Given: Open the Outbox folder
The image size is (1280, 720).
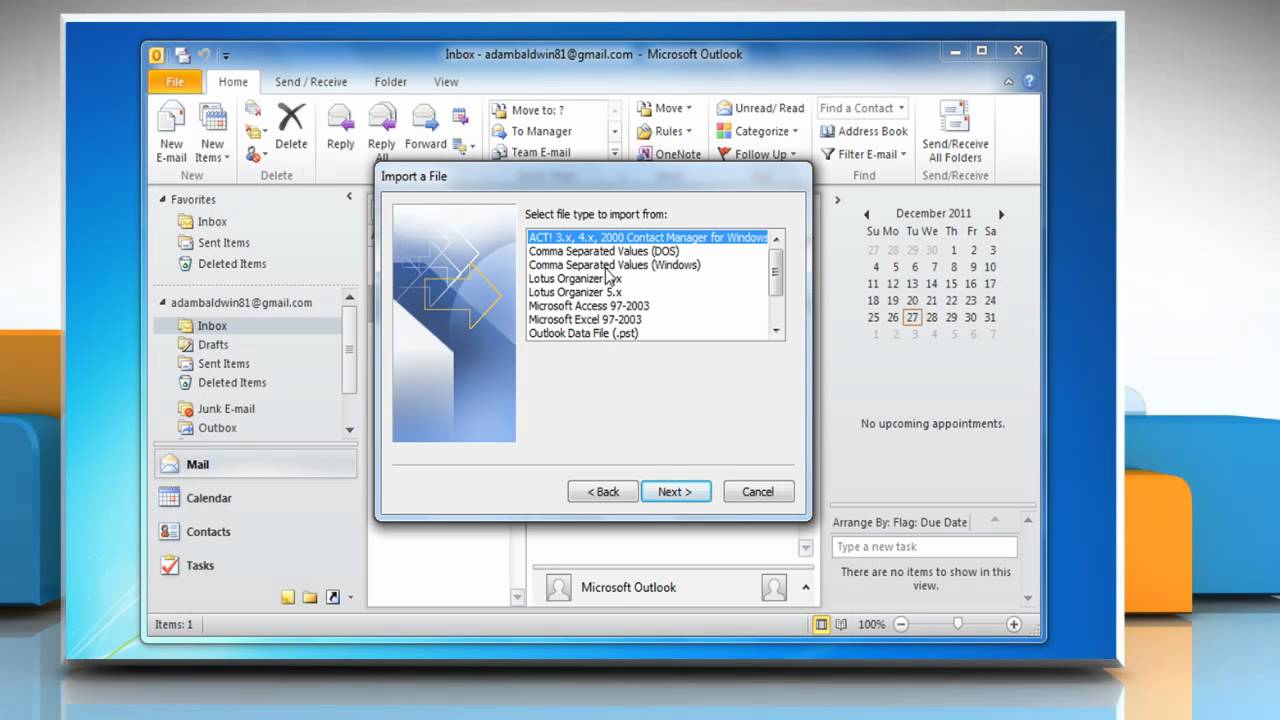Looking at the screenshot, I should coord(217,427).
